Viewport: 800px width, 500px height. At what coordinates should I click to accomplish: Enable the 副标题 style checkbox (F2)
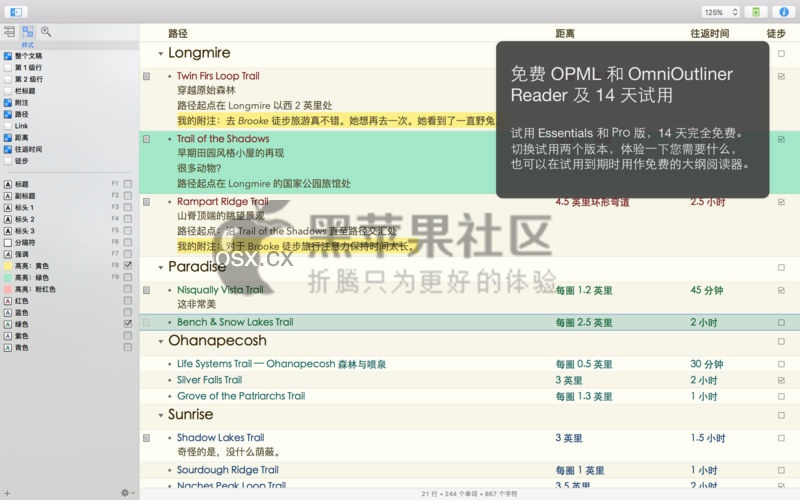click(x=128, y=195)
